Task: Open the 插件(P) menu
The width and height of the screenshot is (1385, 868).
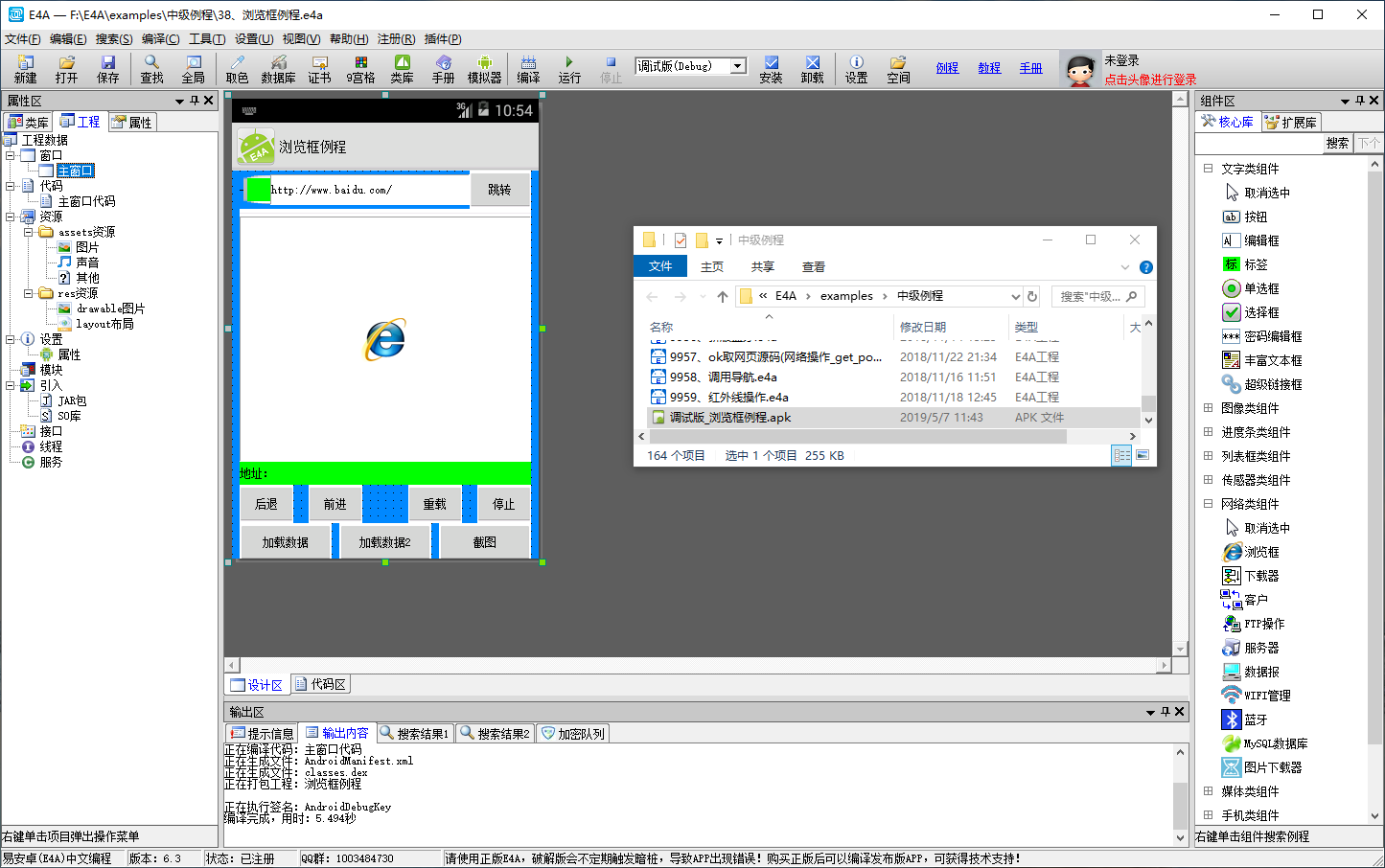Action: 443,39
